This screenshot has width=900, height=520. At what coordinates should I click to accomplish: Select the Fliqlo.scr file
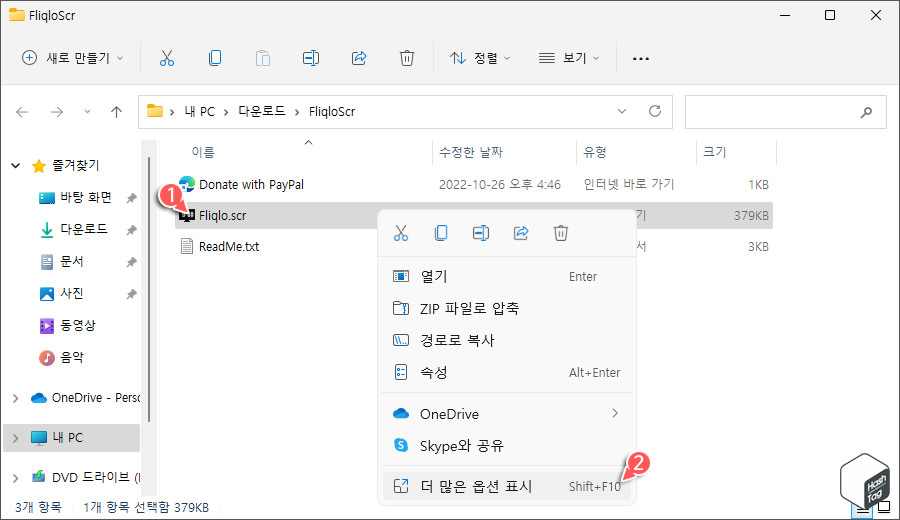tap(222, 216)
